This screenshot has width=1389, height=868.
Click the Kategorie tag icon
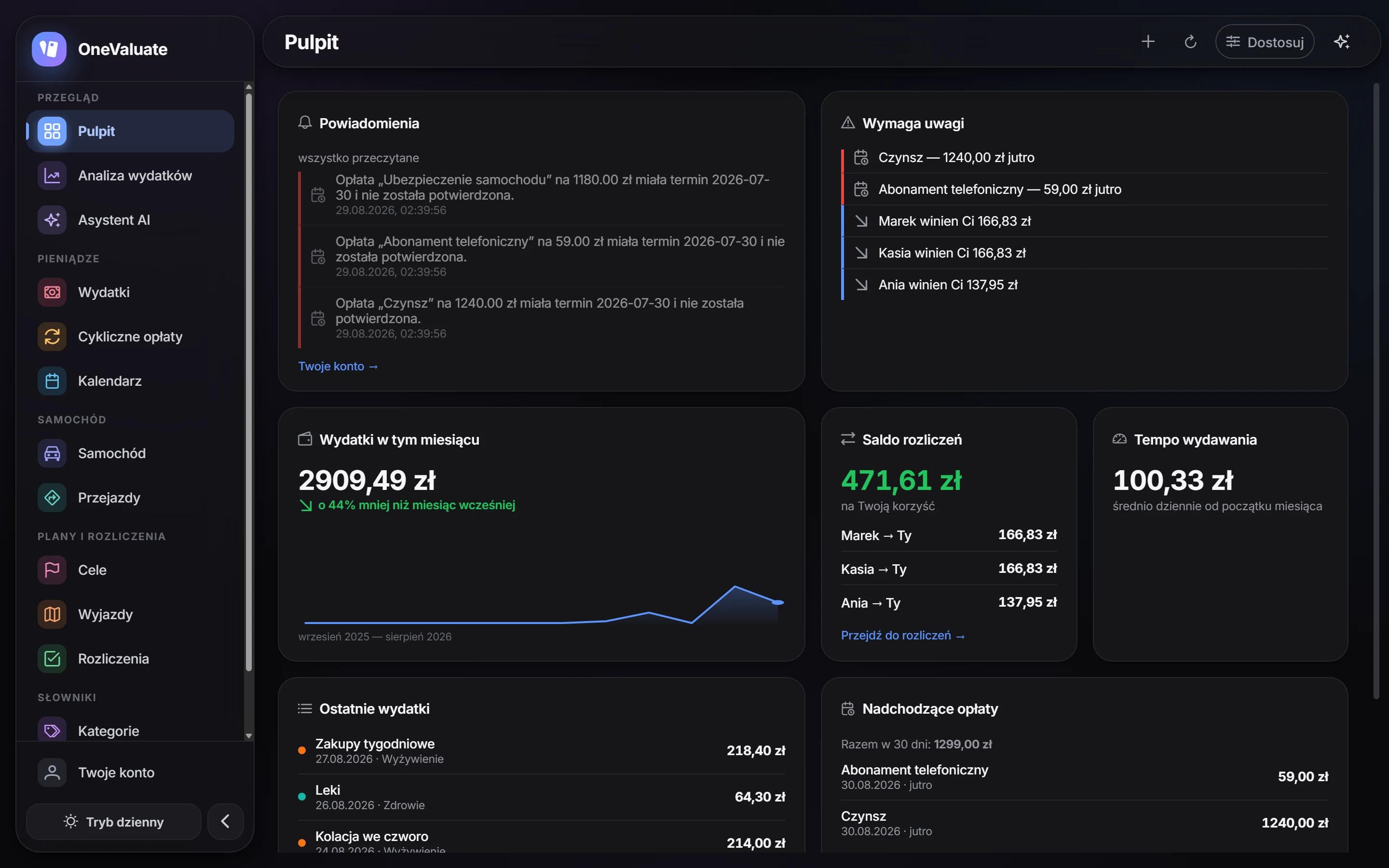click(52, 730)
